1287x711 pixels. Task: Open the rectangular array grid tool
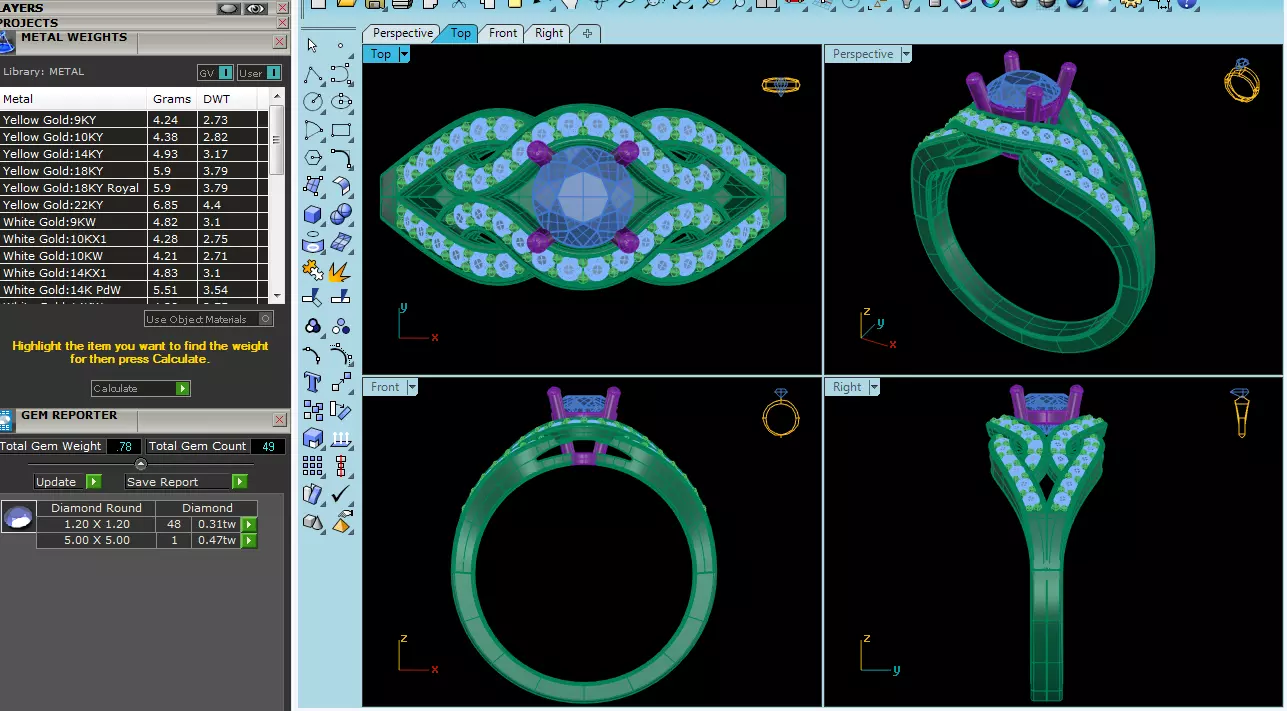point(313,466)
